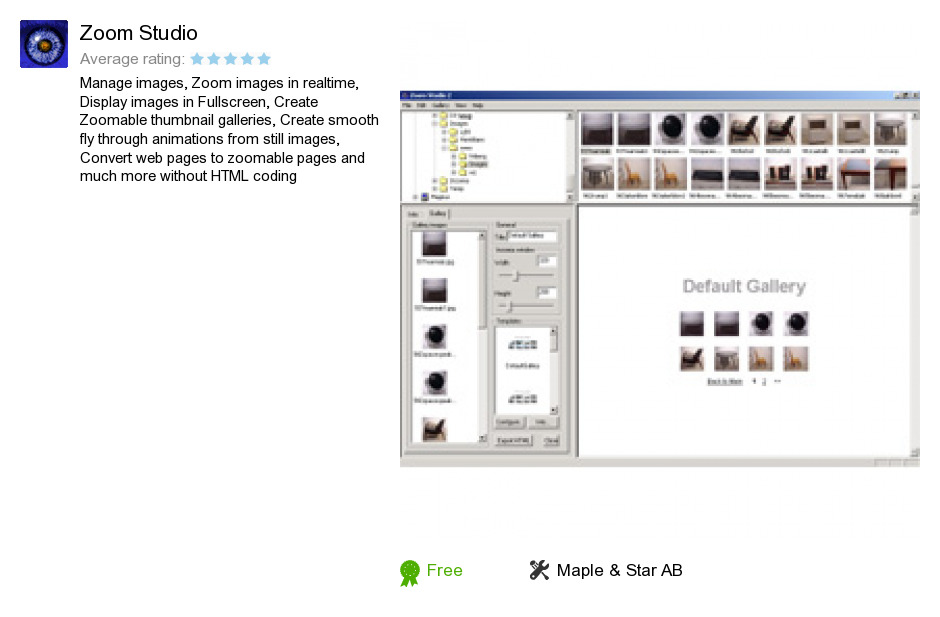Select the highlighted folder in the tree
This screenshot has height=617, width=940.
478,164
